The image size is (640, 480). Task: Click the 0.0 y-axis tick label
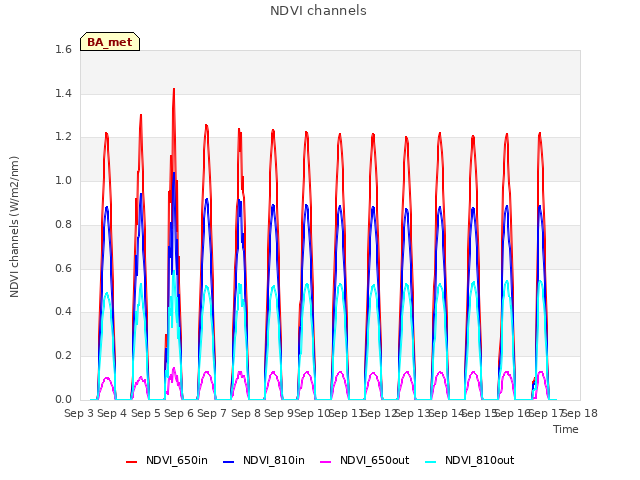63,399
